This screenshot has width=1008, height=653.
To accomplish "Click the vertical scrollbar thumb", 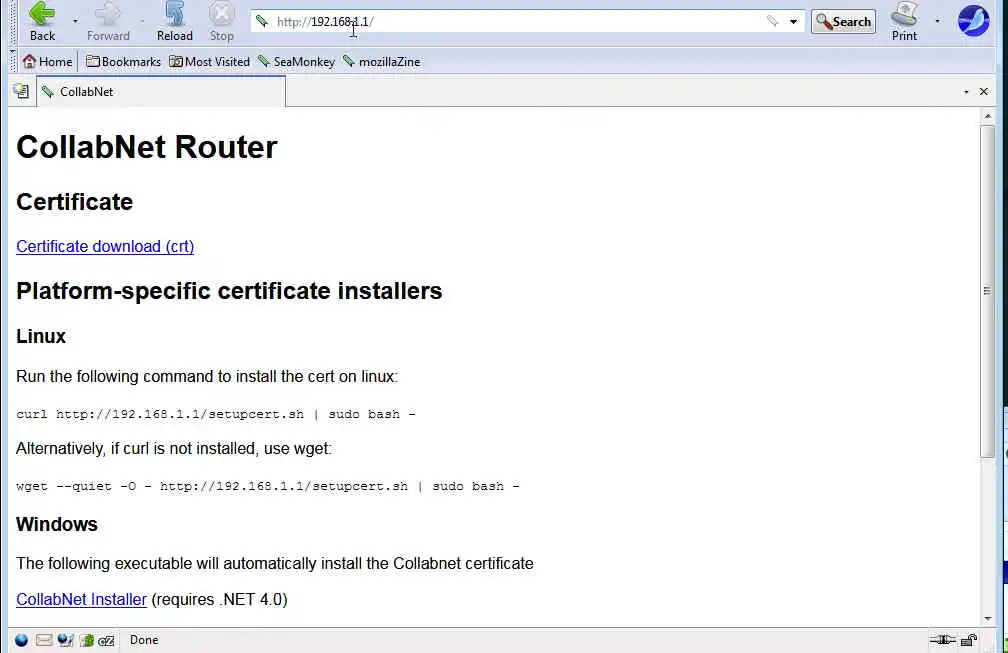I will pos(988,291).
